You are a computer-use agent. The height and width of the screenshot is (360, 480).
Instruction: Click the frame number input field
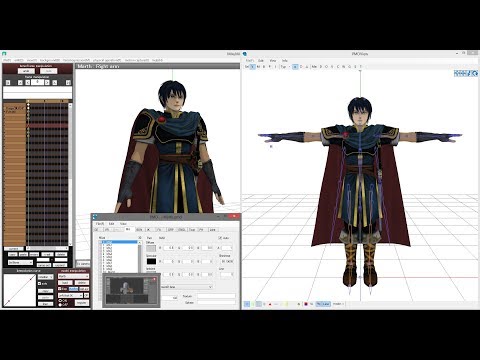(37, 82)
